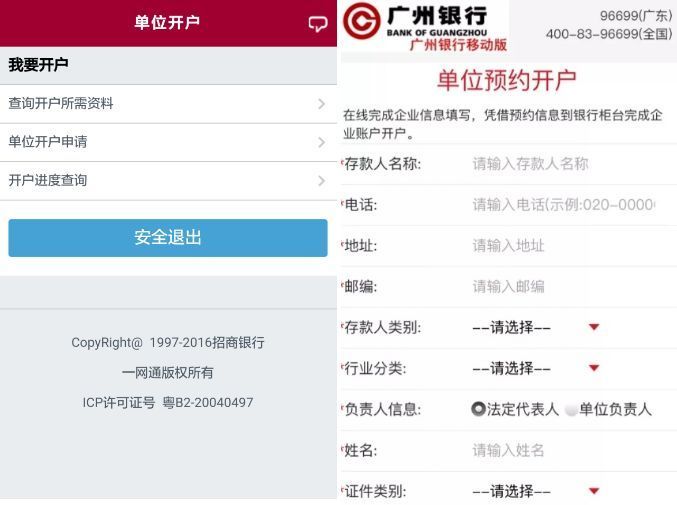Open the 行业分类 dropdown
Image resolution: width=677 pixels, height=505 pixels.
click(536, 369)
